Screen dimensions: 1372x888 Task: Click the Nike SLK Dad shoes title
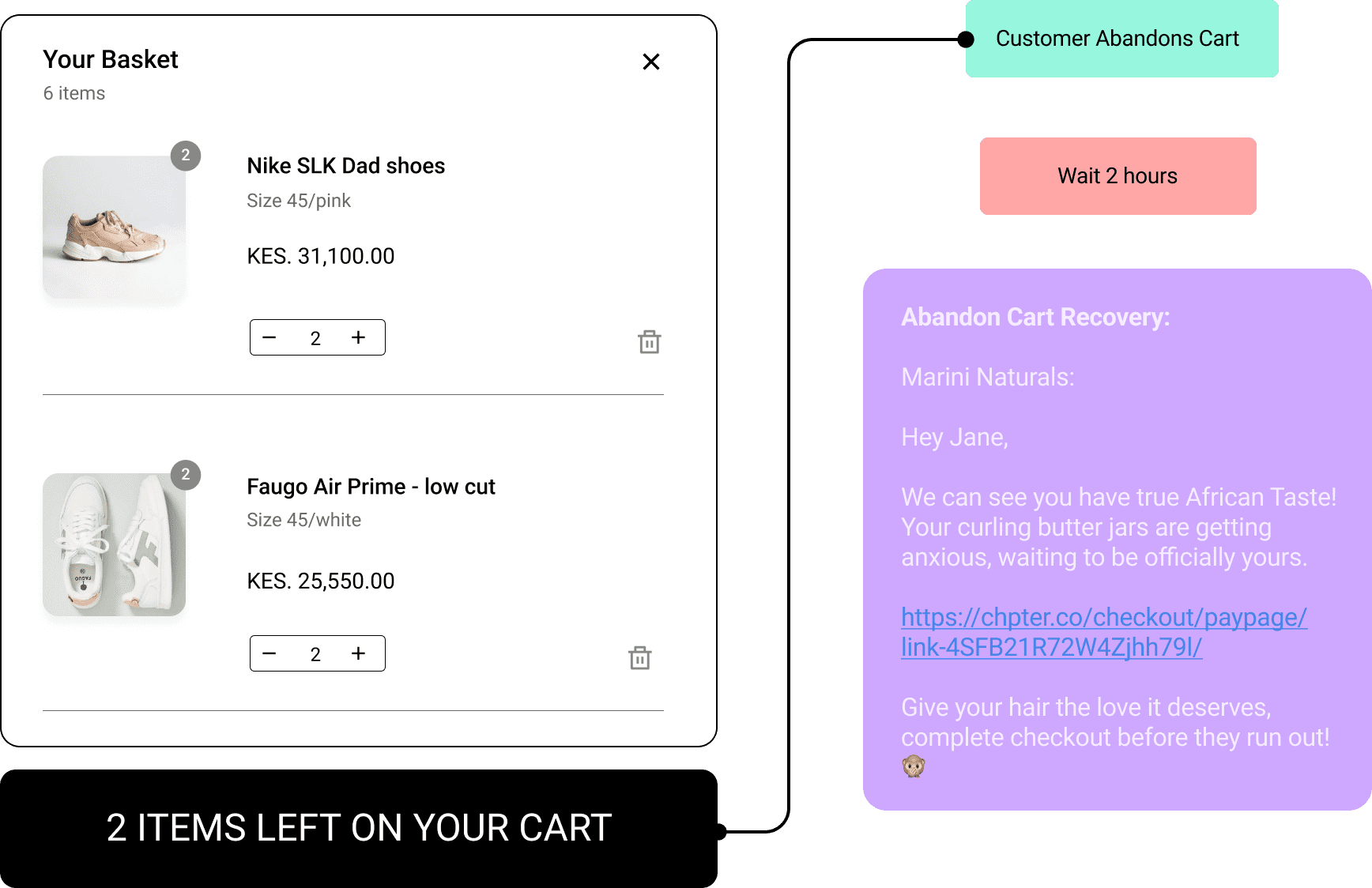(x=345, y=166)
